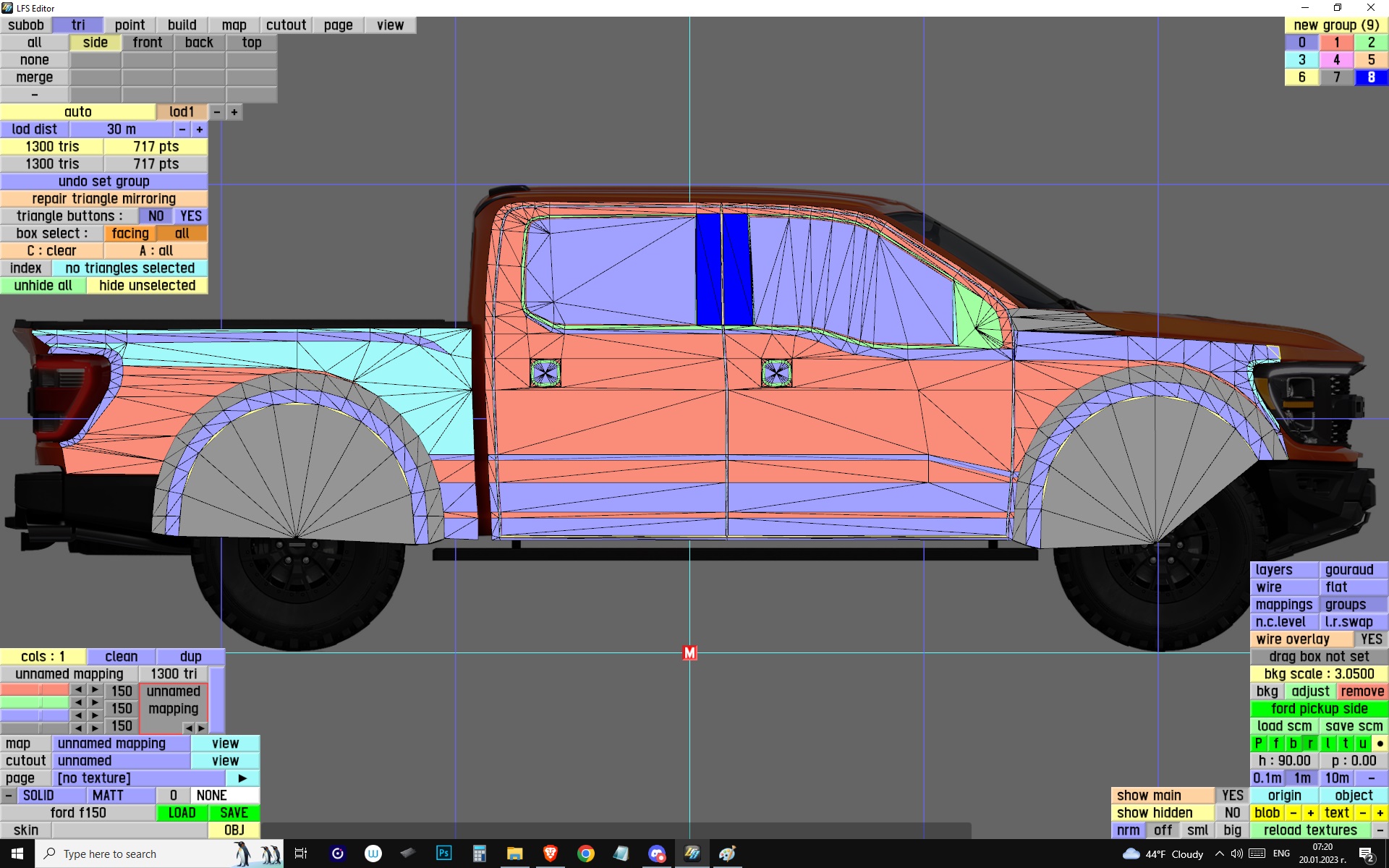Screen dimensions: 1389x868
Task: Click the red M marker in viewport
Action: point(689,653)
